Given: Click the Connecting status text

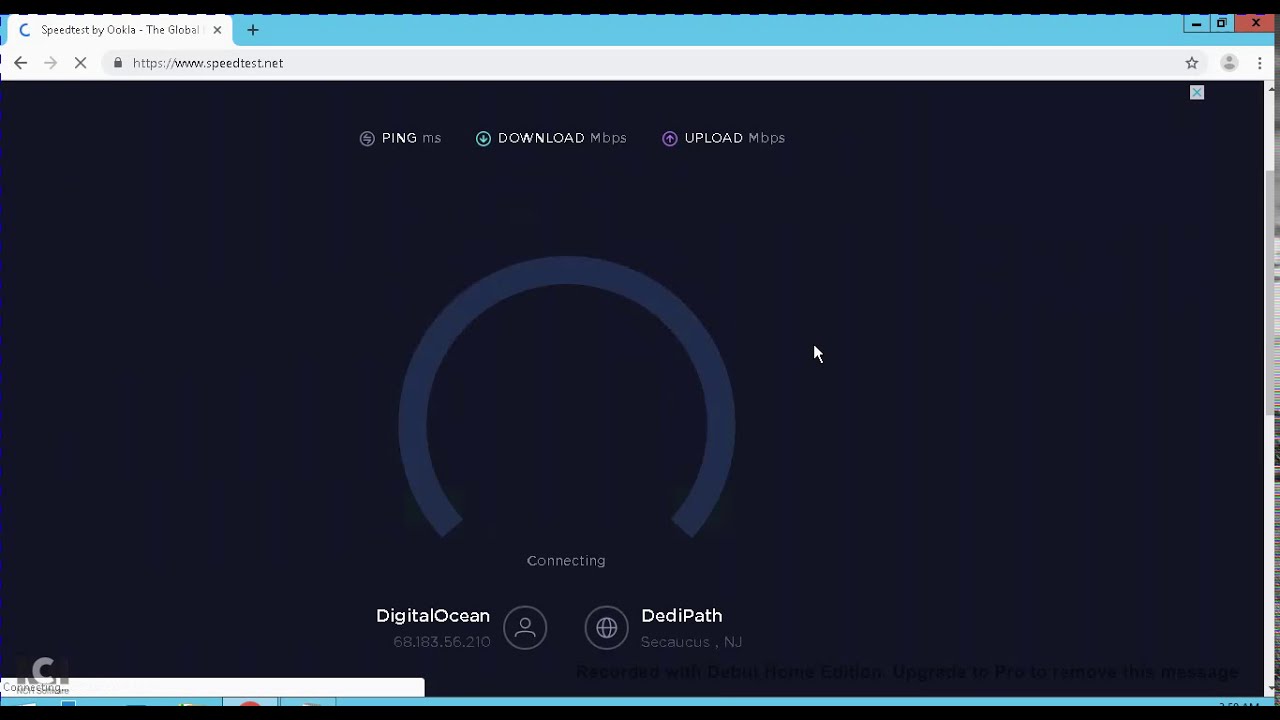Looking at the screenshot, I should (566, 561).
